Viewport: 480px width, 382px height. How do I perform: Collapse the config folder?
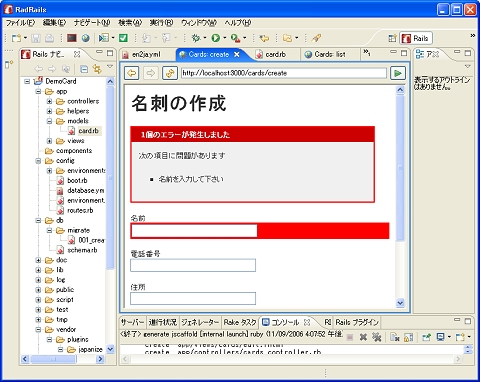[x=38, y=161]
